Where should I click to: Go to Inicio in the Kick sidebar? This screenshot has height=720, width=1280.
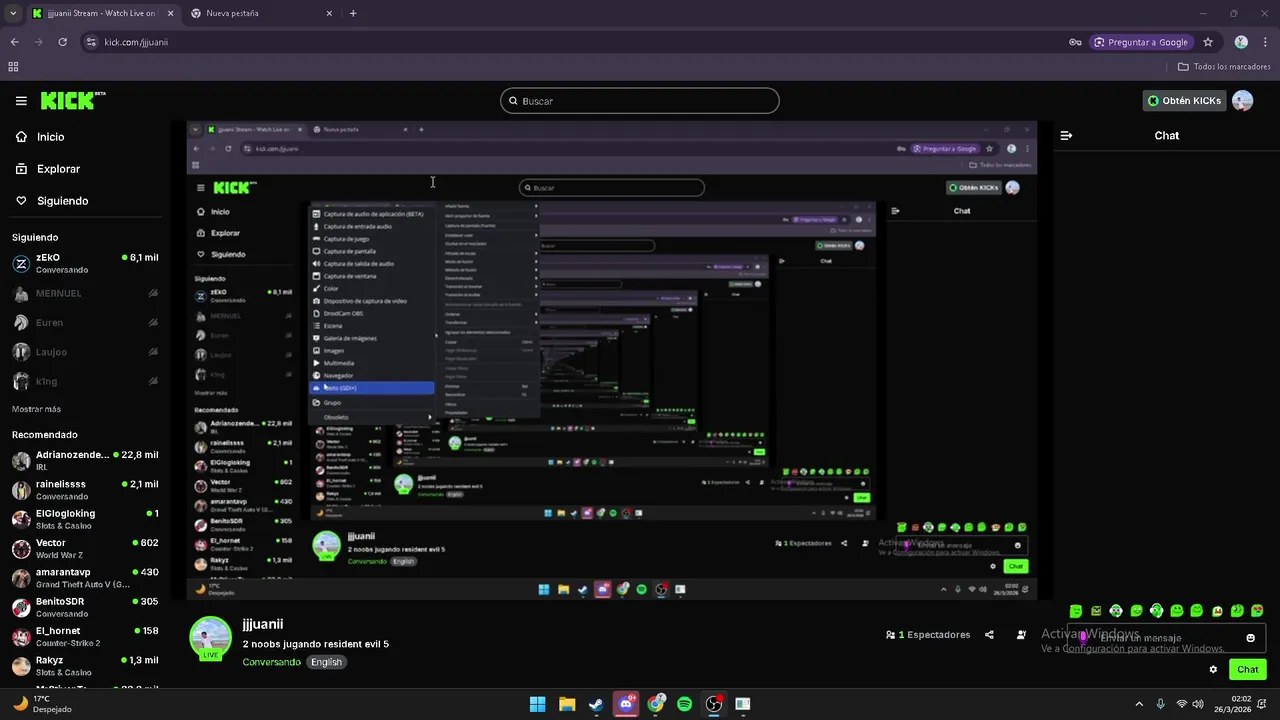pos(50,137)
